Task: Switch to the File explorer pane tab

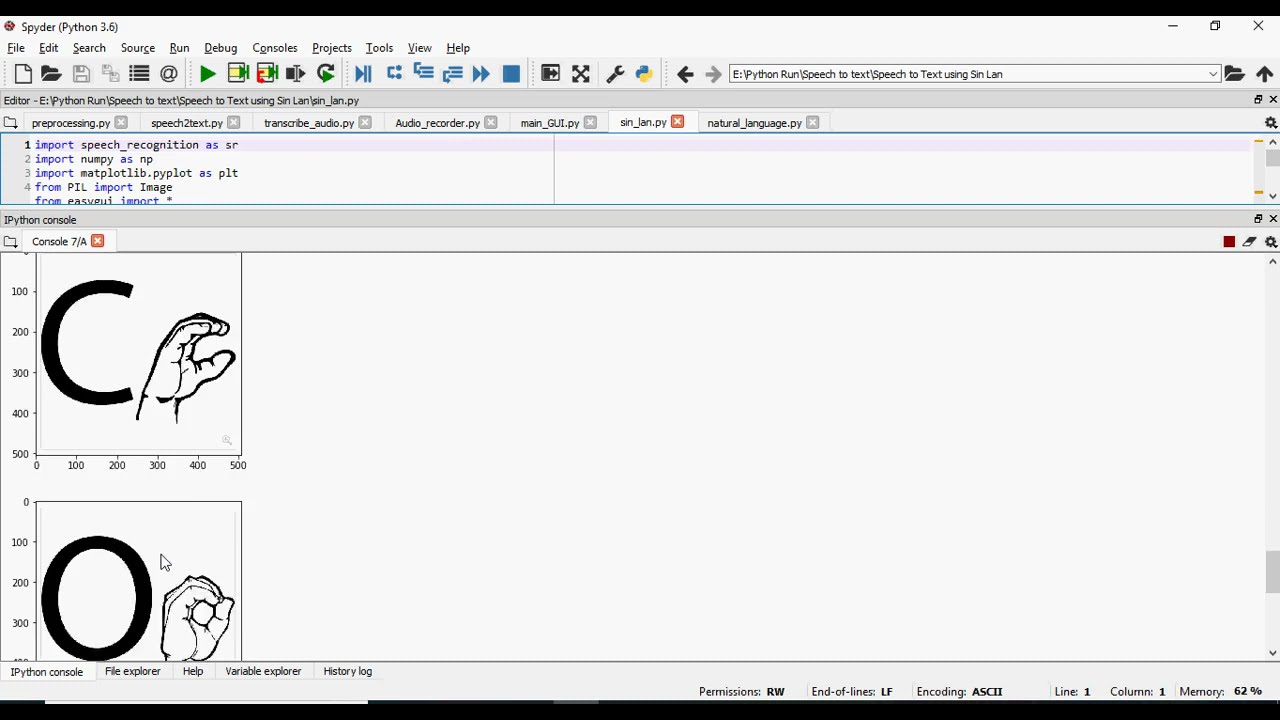Action: point(133,671)
